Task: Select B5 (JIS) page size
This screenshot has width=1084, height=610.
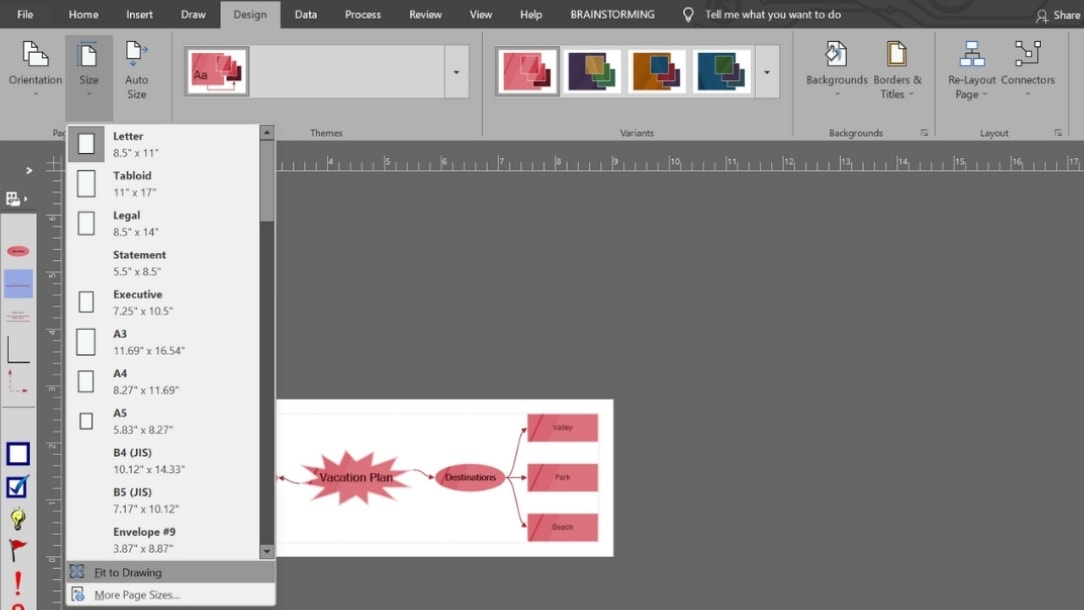Action: [163, 500]
